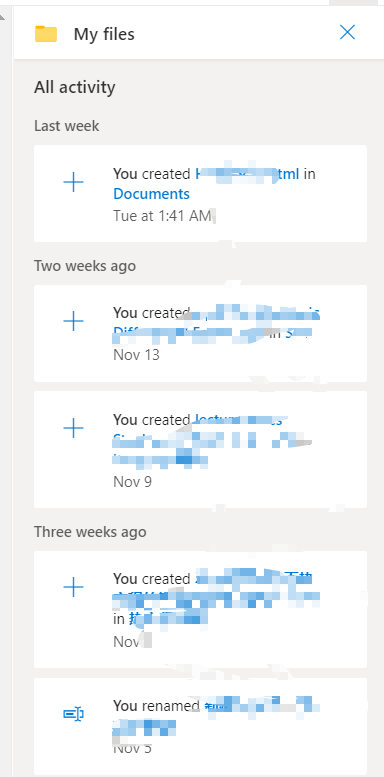This screenshot has width=384, height=777.
Task: Open the Documents folder link
Action: point(152,194)
